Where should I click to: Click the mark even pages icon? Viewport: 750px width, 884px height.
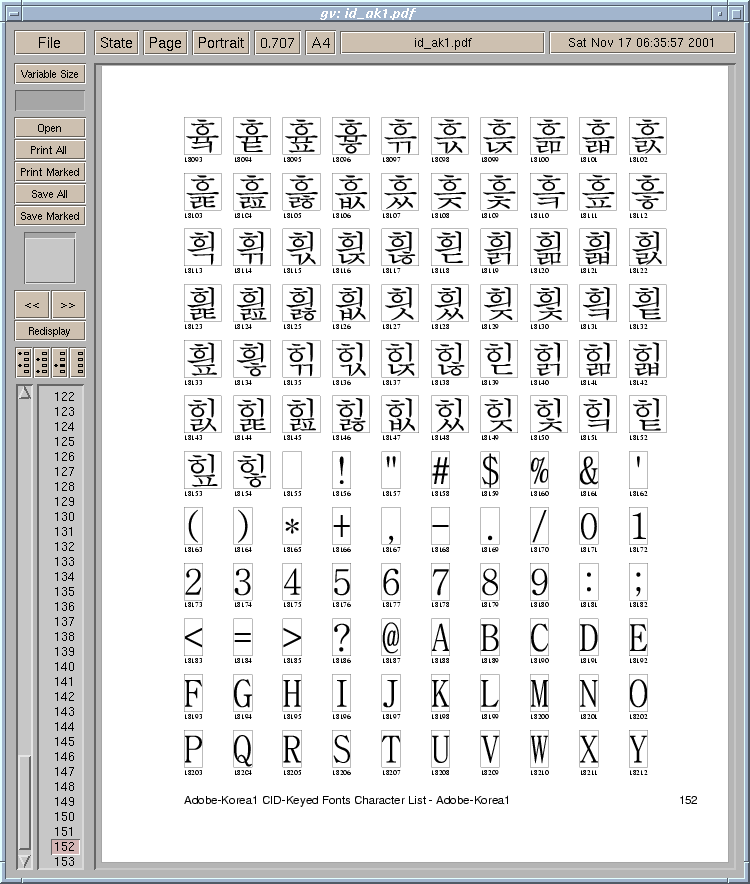[41, 362]
